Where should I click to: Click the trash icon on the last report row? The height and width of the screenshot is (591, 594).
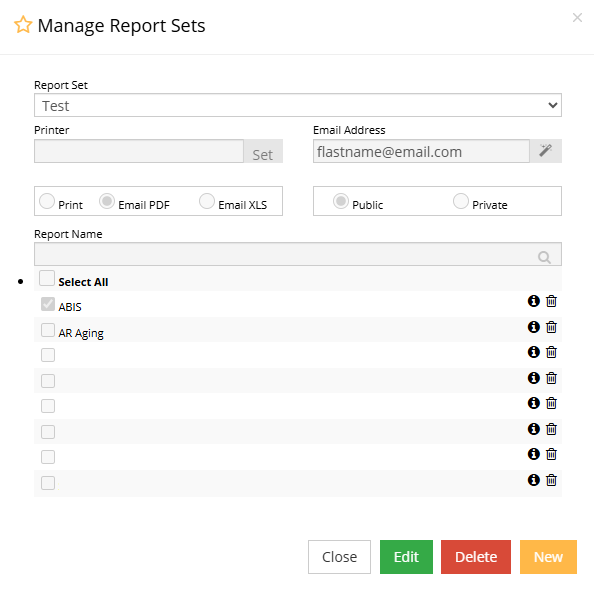click(551, 480)
